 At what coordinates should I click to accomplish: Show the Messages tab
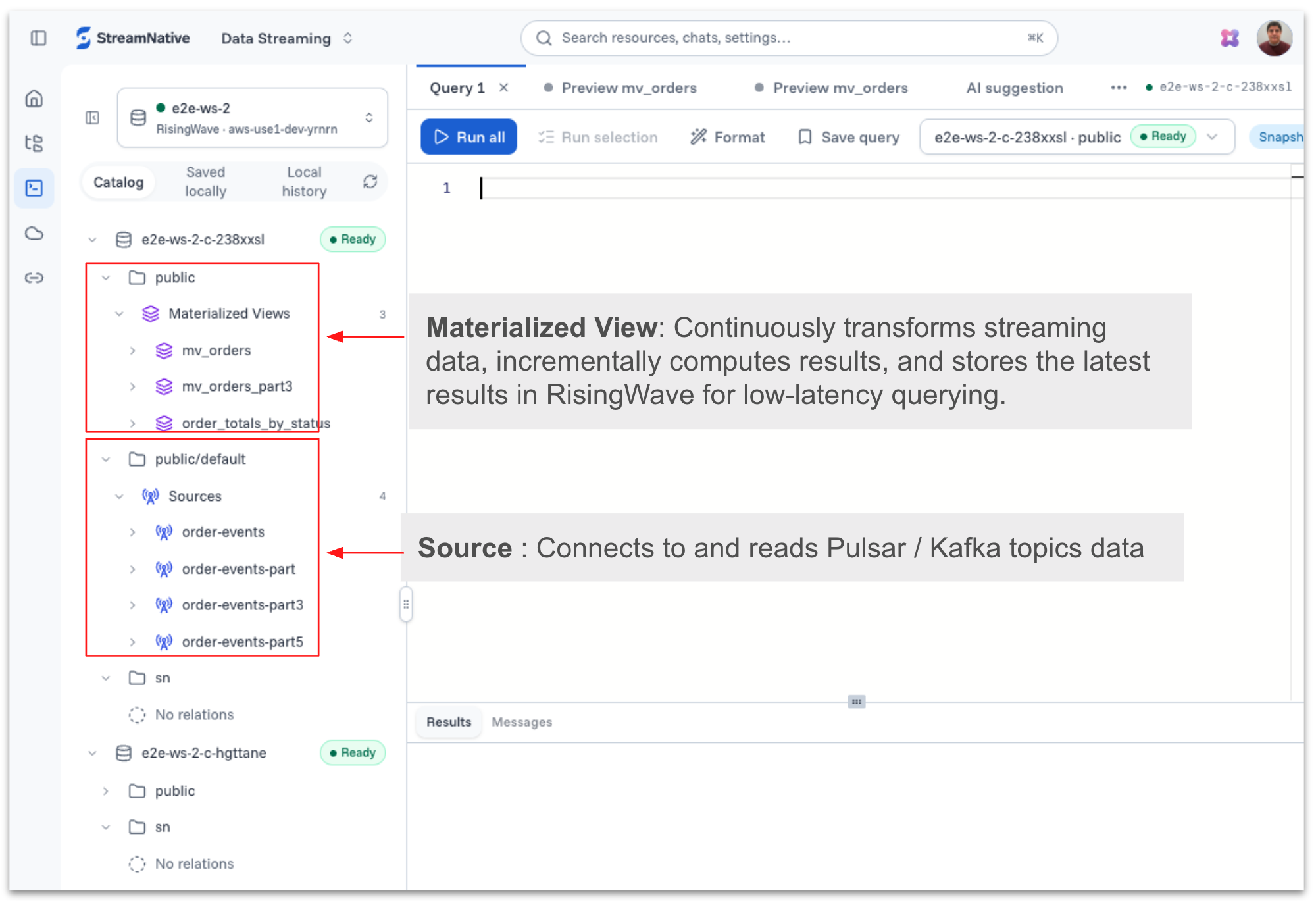[x=522, y=722]
